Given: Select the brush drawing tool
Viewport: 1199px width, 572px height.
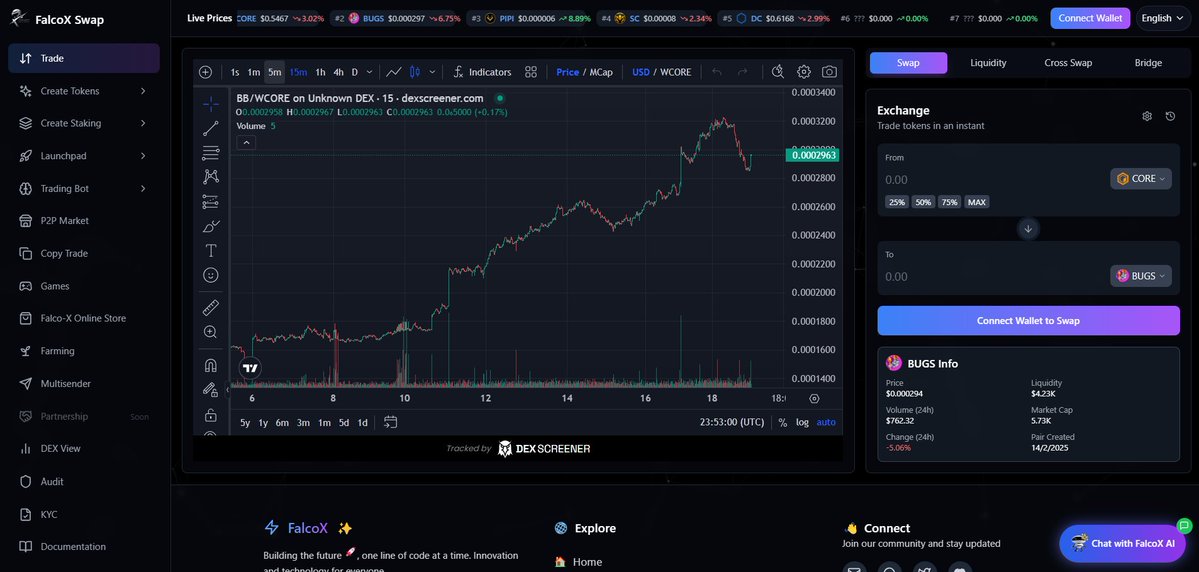Looking at the screenshot, I should tap(210, 226).
